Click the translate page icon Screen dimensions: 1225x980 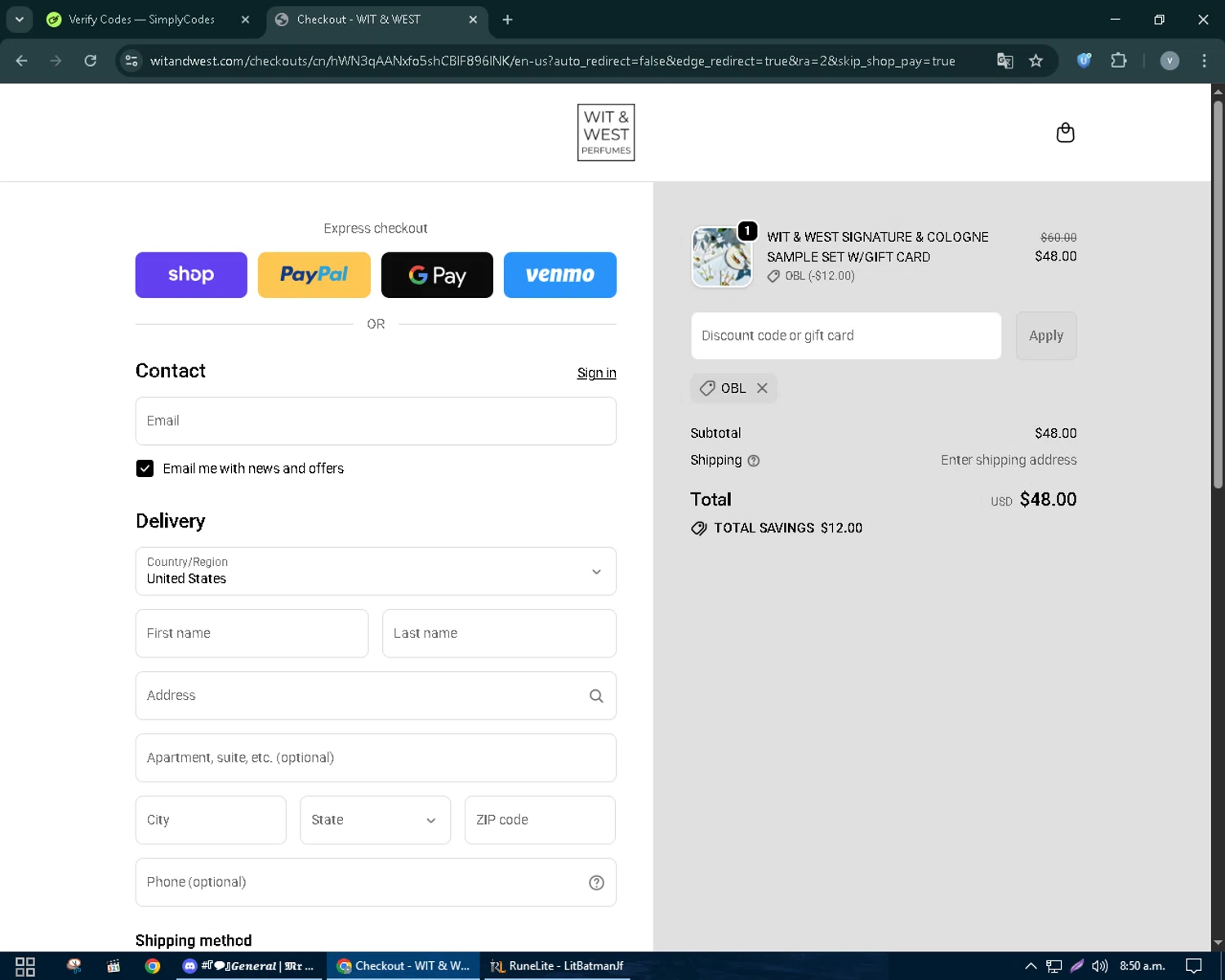1005,60
